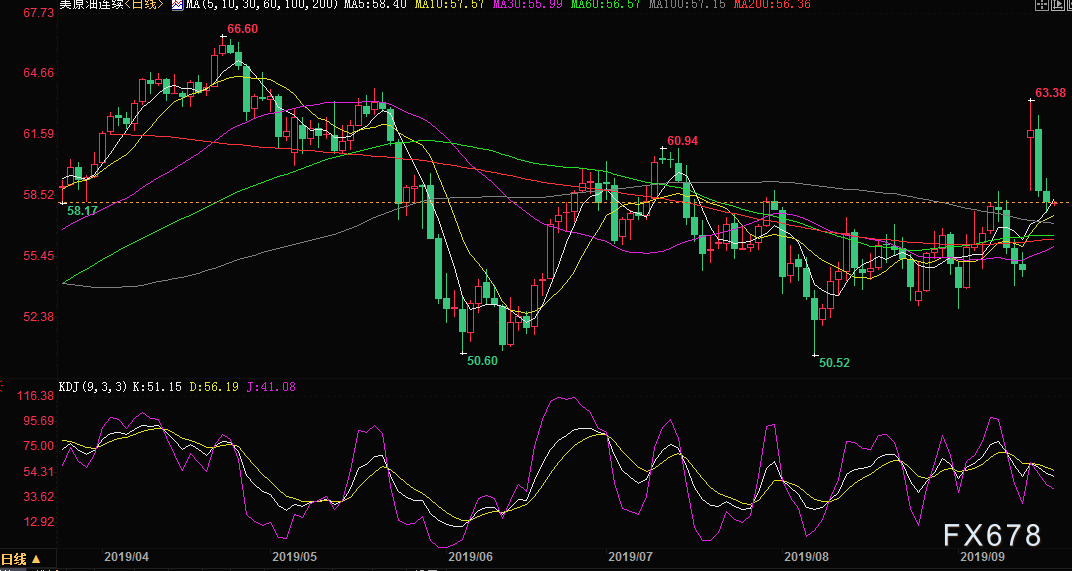Click the 2019/08 date on time axis

click(807, 556)
